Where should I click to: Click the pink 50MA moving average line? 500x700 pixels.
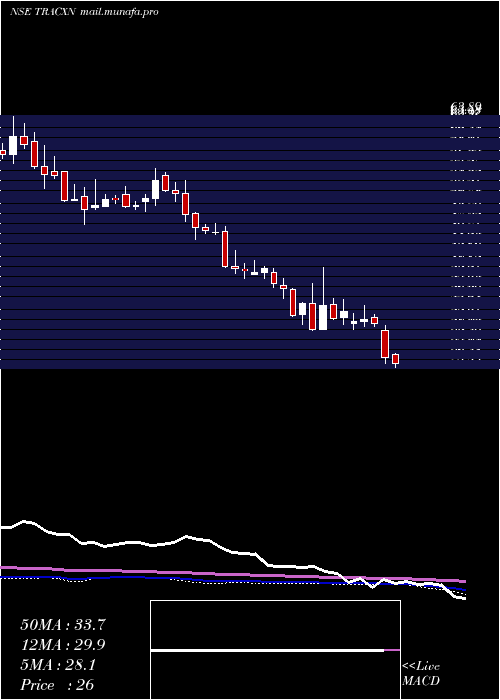pos(232,574)
